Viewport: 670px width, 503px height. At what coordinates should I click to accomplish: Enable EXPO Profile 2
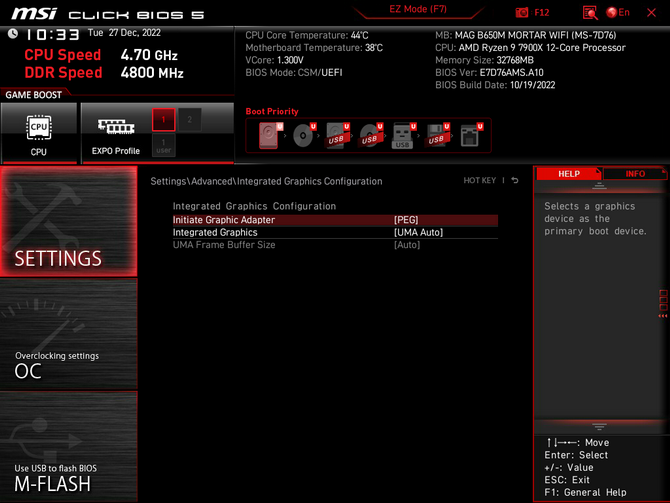[189, 120]
